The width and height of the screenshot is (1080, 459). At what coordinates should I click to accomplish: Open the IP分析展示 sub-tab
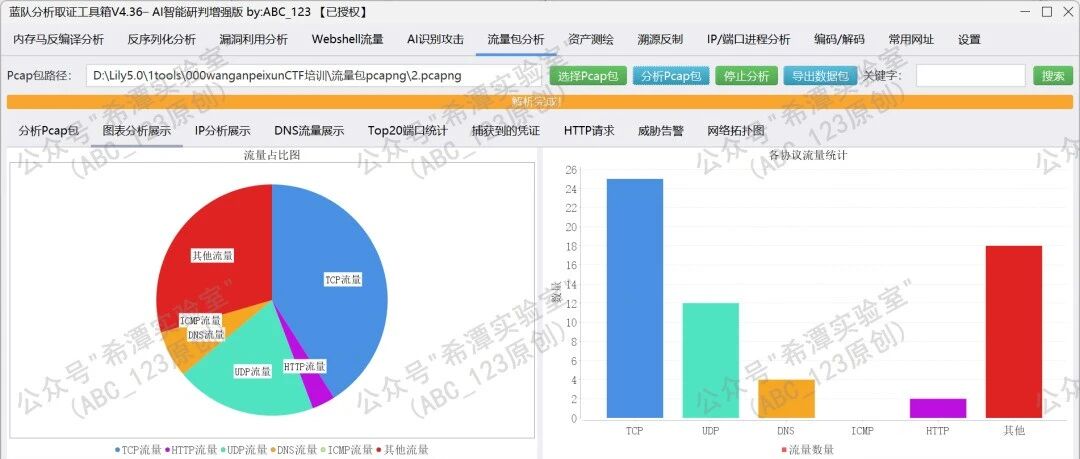coord(222,131)
